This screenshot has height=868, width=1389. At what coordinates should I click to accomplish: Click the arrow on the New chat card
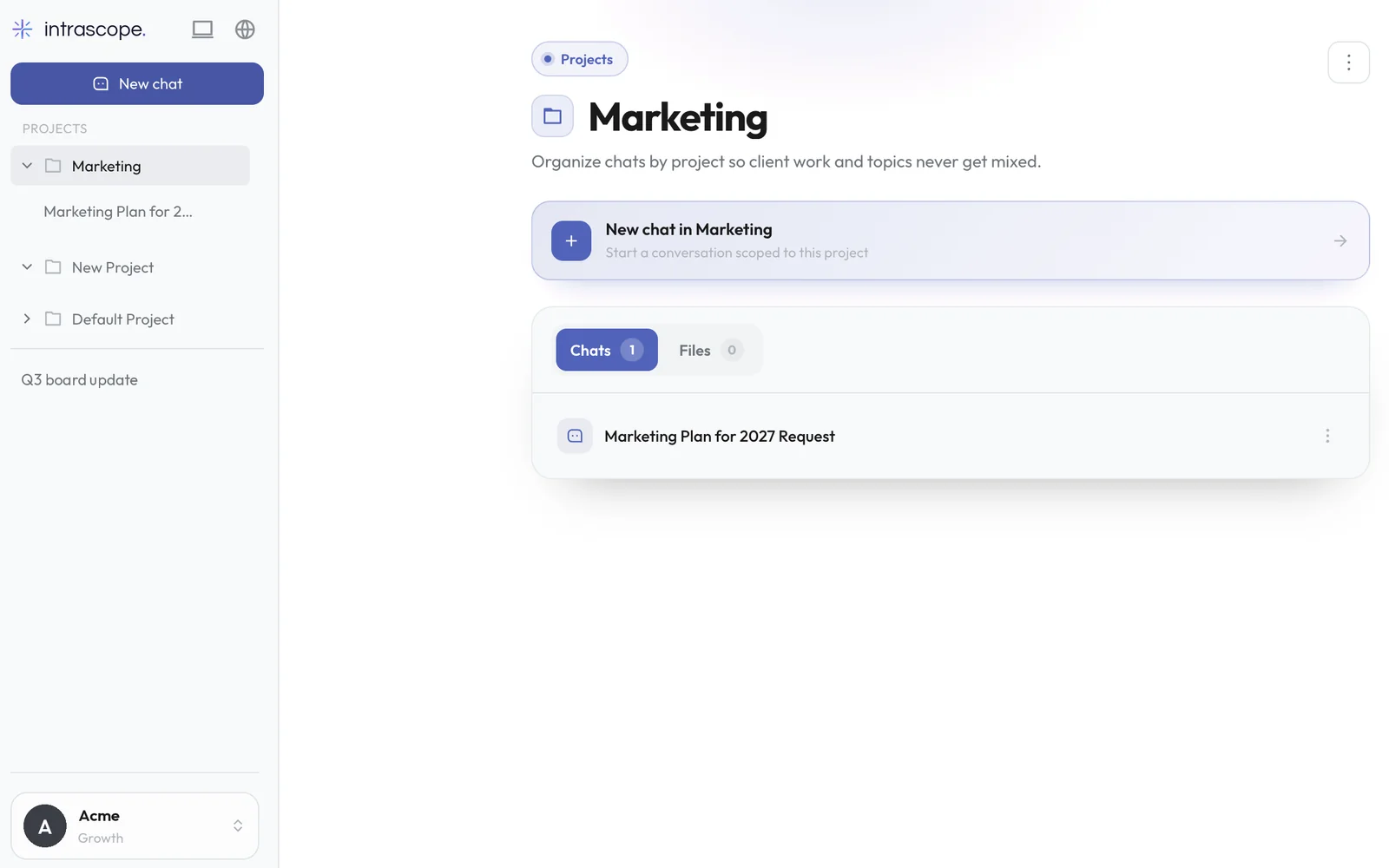pyautogui.click(x=1340, y=240)
